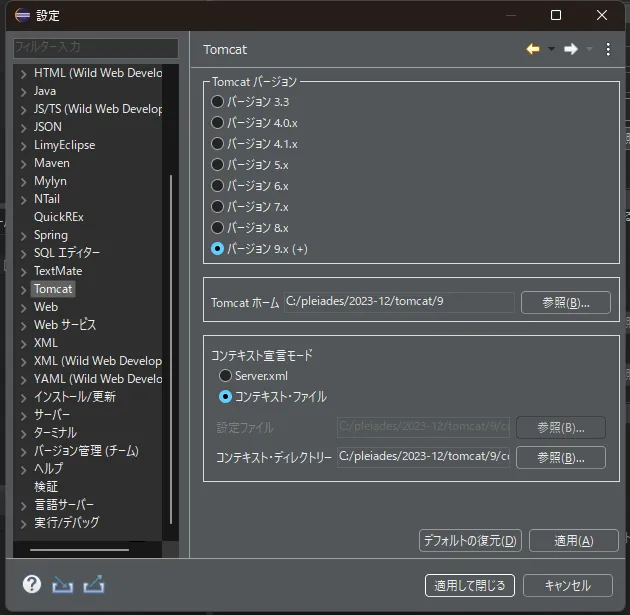Click the フィルター入力 filter field

coord(96,48)
